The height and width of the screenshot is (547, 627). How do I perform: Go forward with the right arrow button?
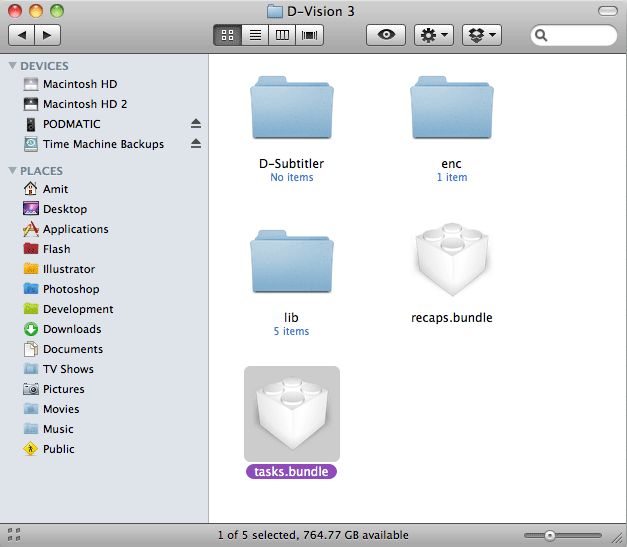click(48, 35)
